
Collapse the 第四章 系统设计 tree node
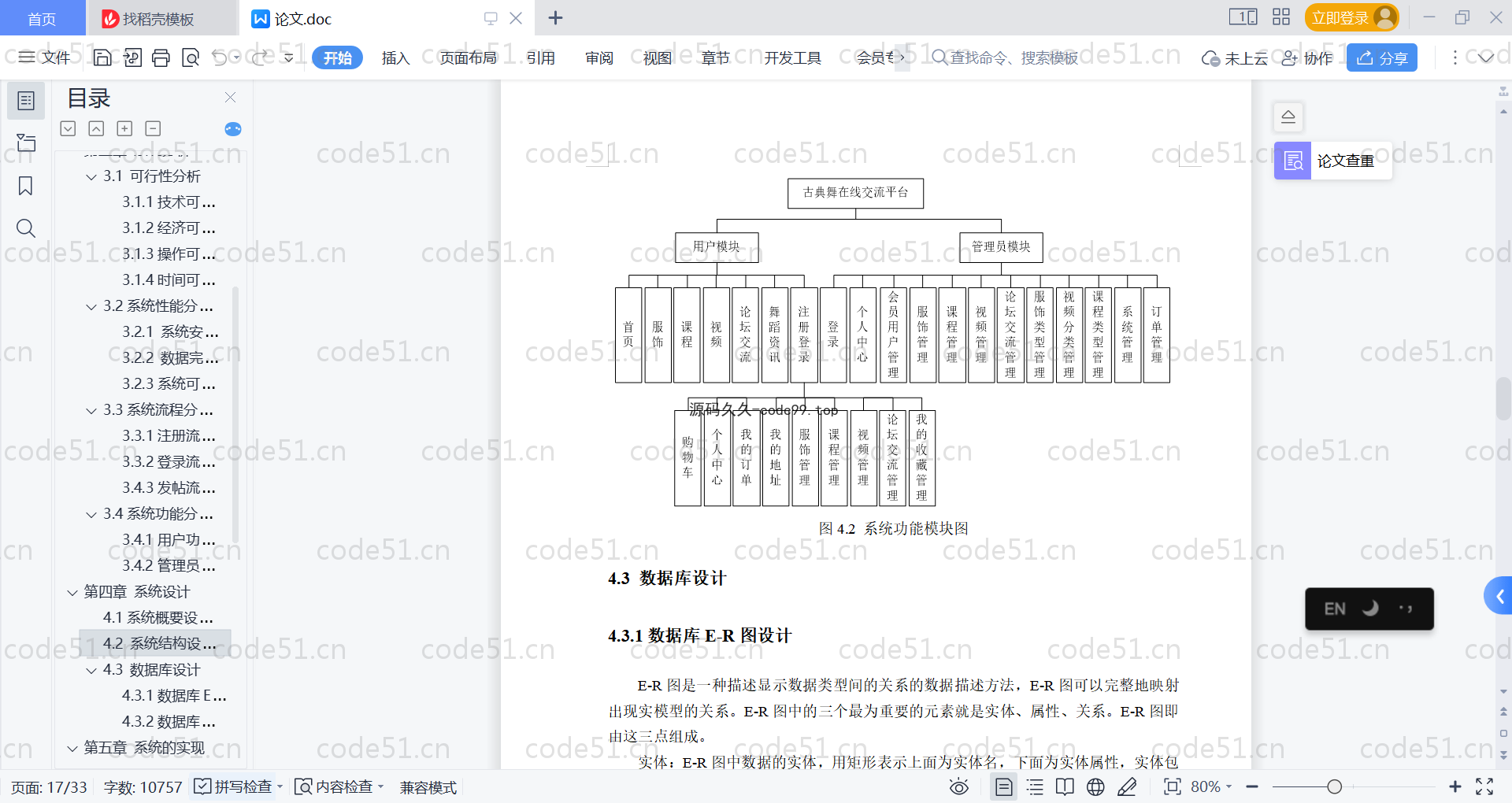tap(72, 593)
